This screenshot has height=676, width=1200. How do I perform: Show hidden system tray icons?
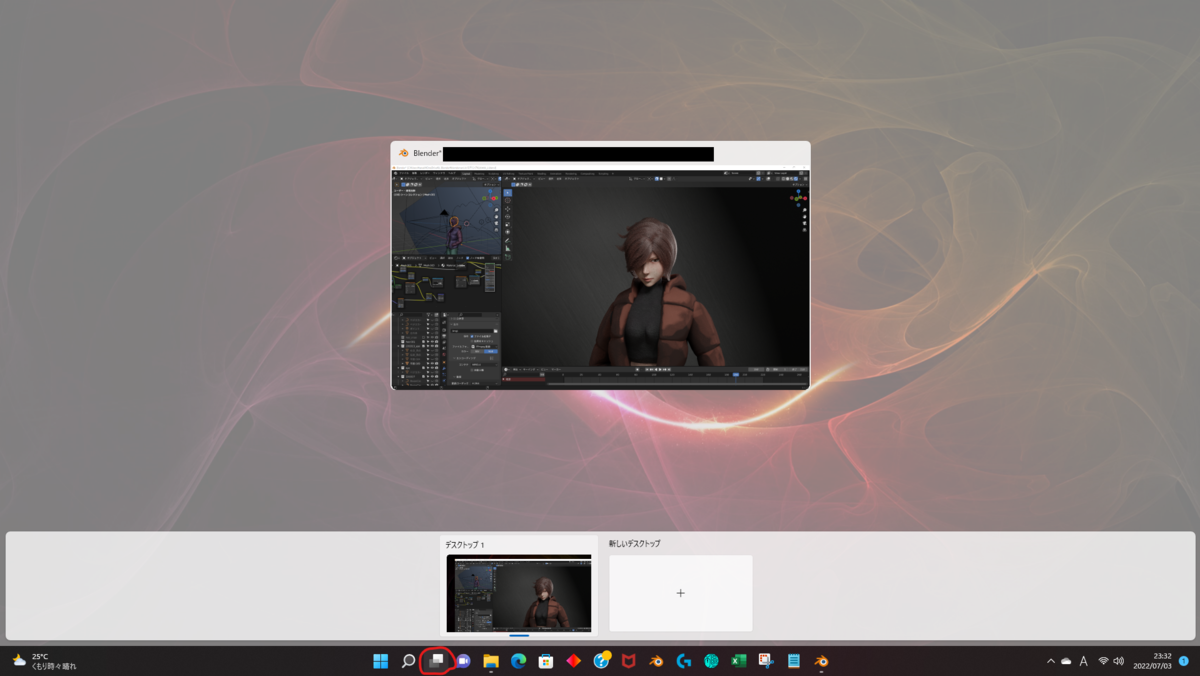point(1050,661)
